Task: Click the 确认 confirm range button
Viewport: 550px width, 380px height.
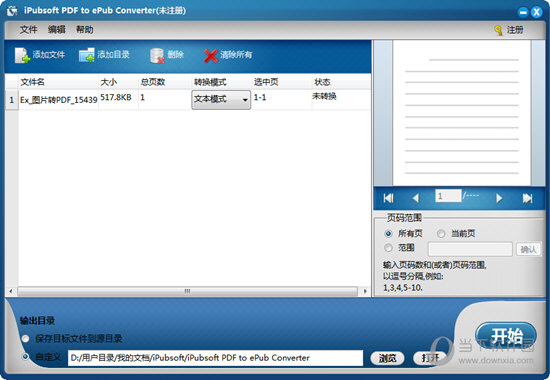Action: pyautogui.click(x=528, y=249)
